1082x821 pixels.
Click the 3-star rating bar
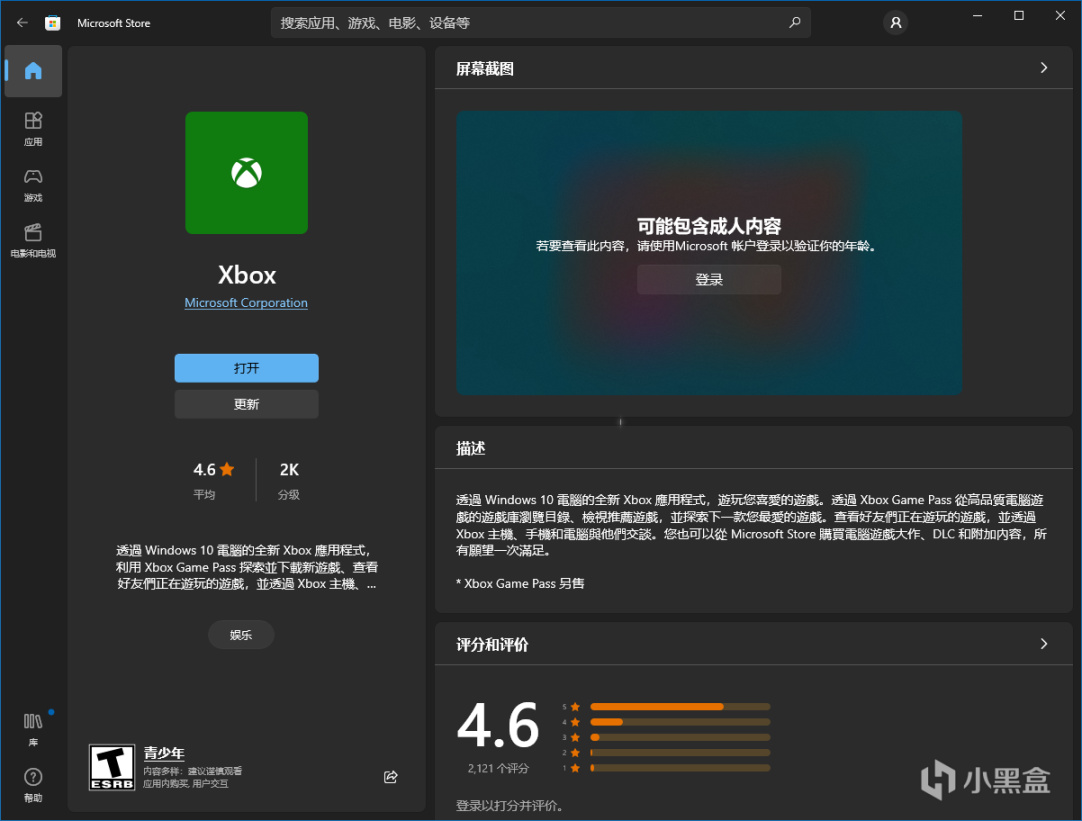(x=680, y=738)
